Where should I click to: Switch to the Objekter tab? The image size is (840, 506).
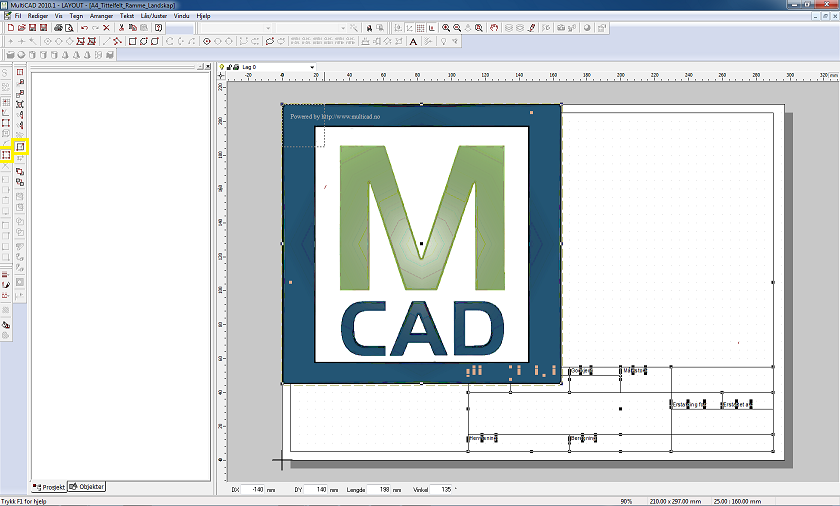click(87, 487)
